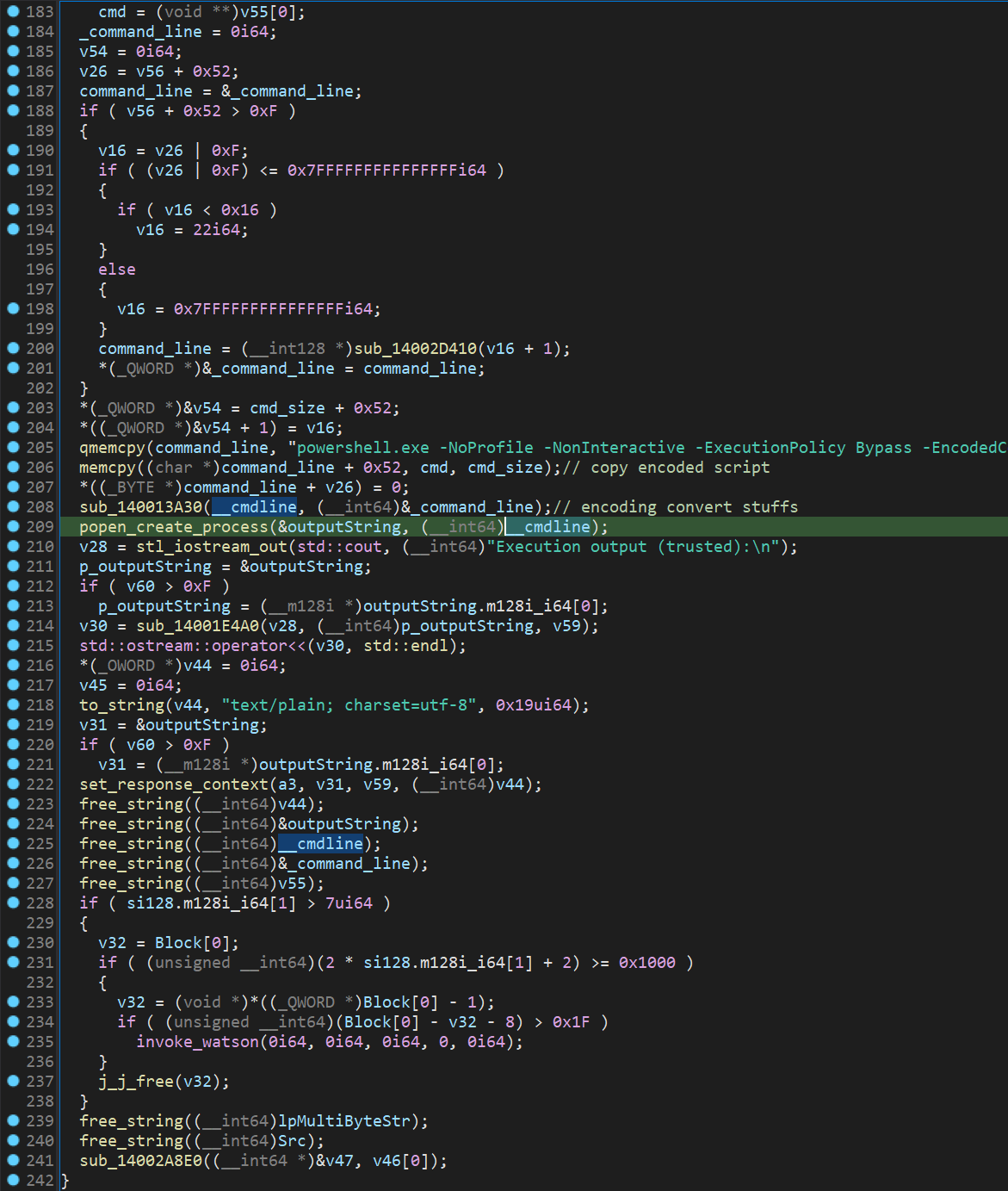The height and width of the screenshot is (1191, 1008).
Task: Click line number 196
Action: [40, 270]
